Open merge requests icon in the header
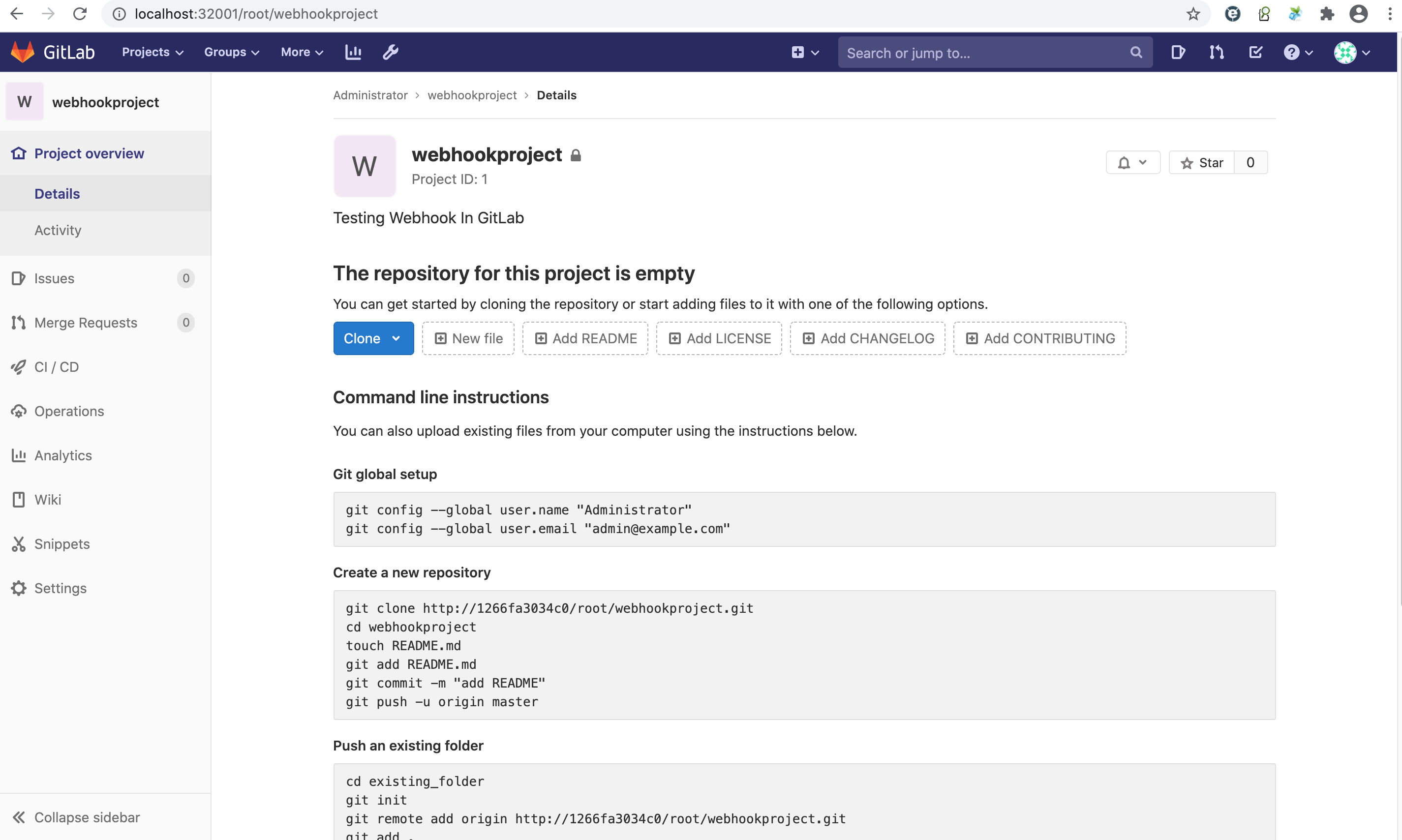This screenshot has width=1402, height=840. [1217, 52]
